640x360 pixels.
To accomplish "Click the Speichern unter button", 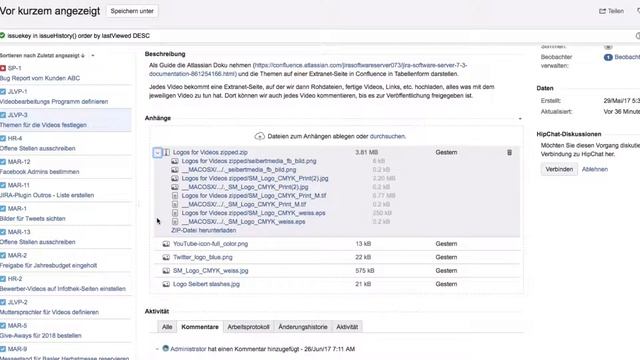I will pos(132,11).
